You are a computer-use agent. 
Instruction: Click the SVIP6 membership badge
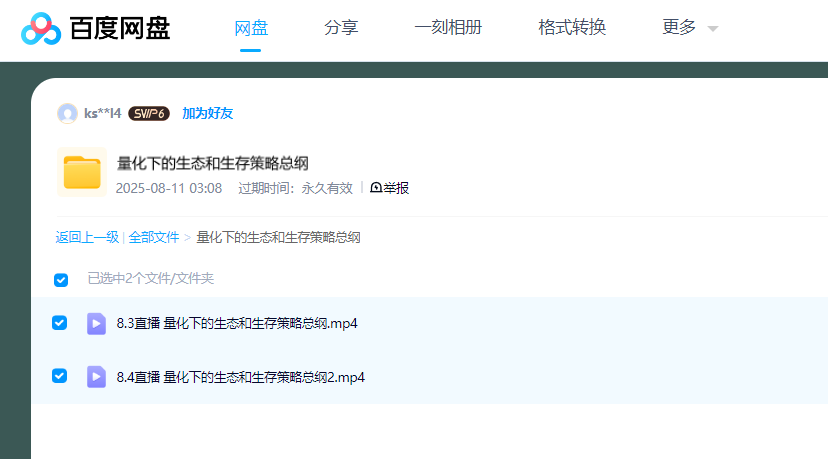[x=149, y=113]
